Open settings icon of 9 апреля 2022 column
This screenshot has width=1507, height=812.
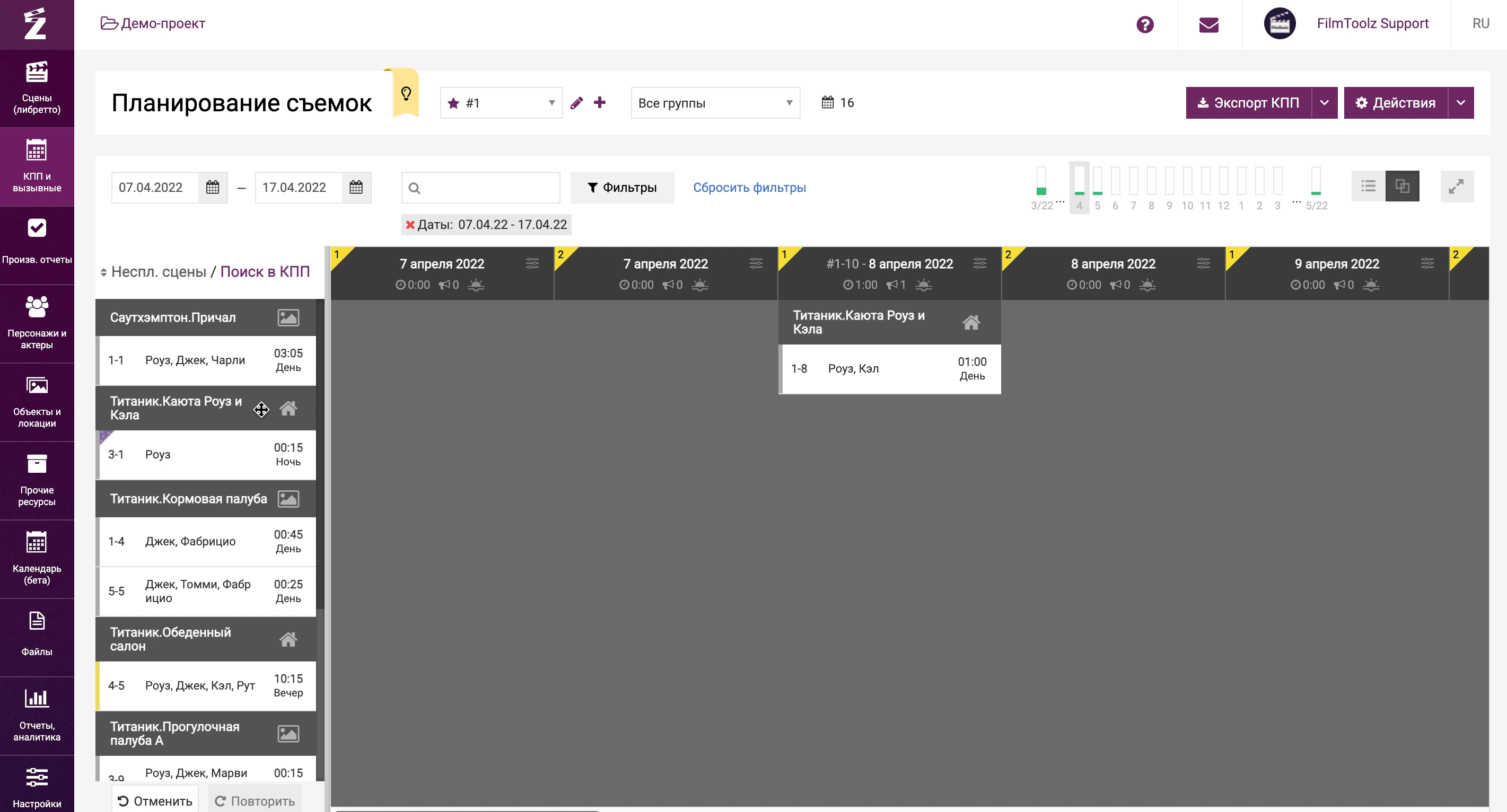[x=1427, y=263]
